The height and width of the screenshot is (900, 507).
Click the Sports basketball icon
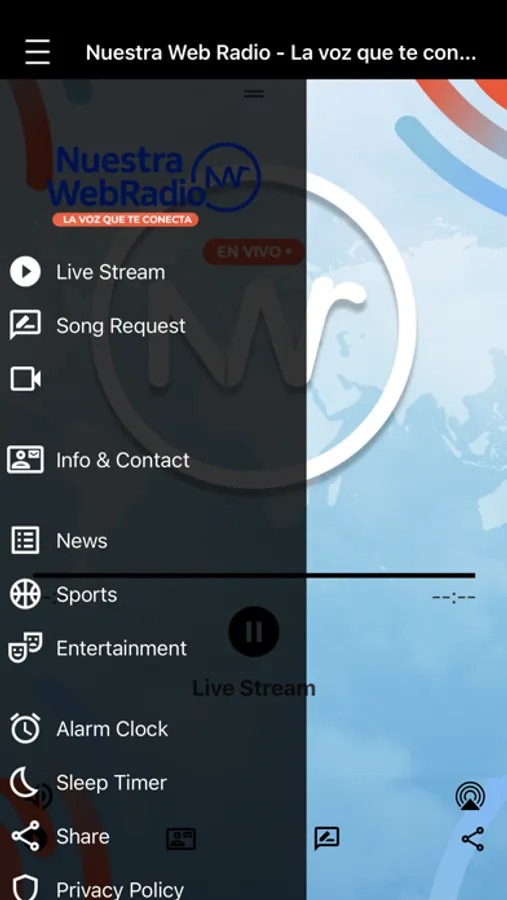pyautogui.click(x=25, y=594)
